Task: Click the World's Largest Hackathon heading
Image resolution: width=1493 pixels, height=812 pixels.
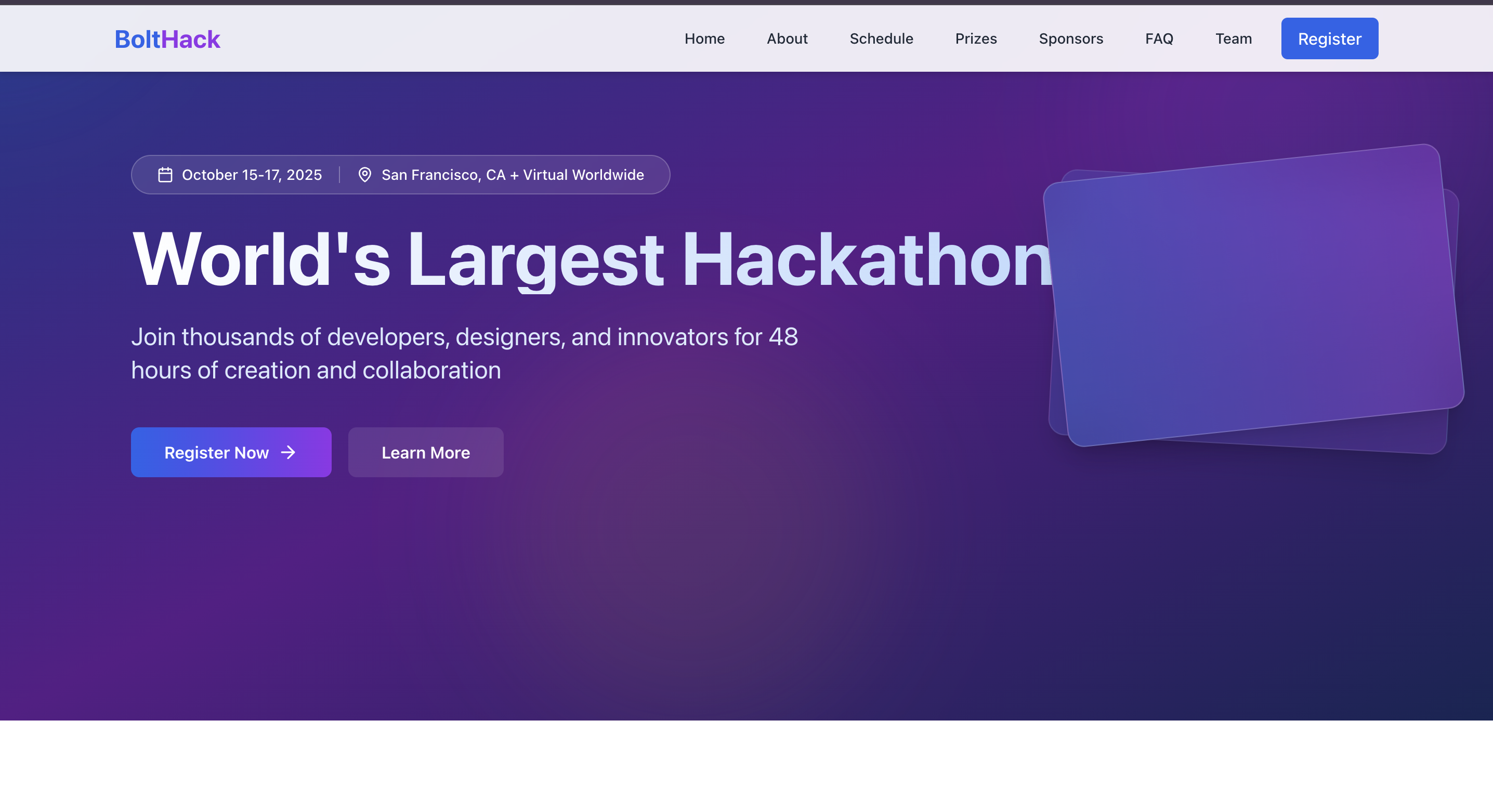Action: (x=591, y=258)
